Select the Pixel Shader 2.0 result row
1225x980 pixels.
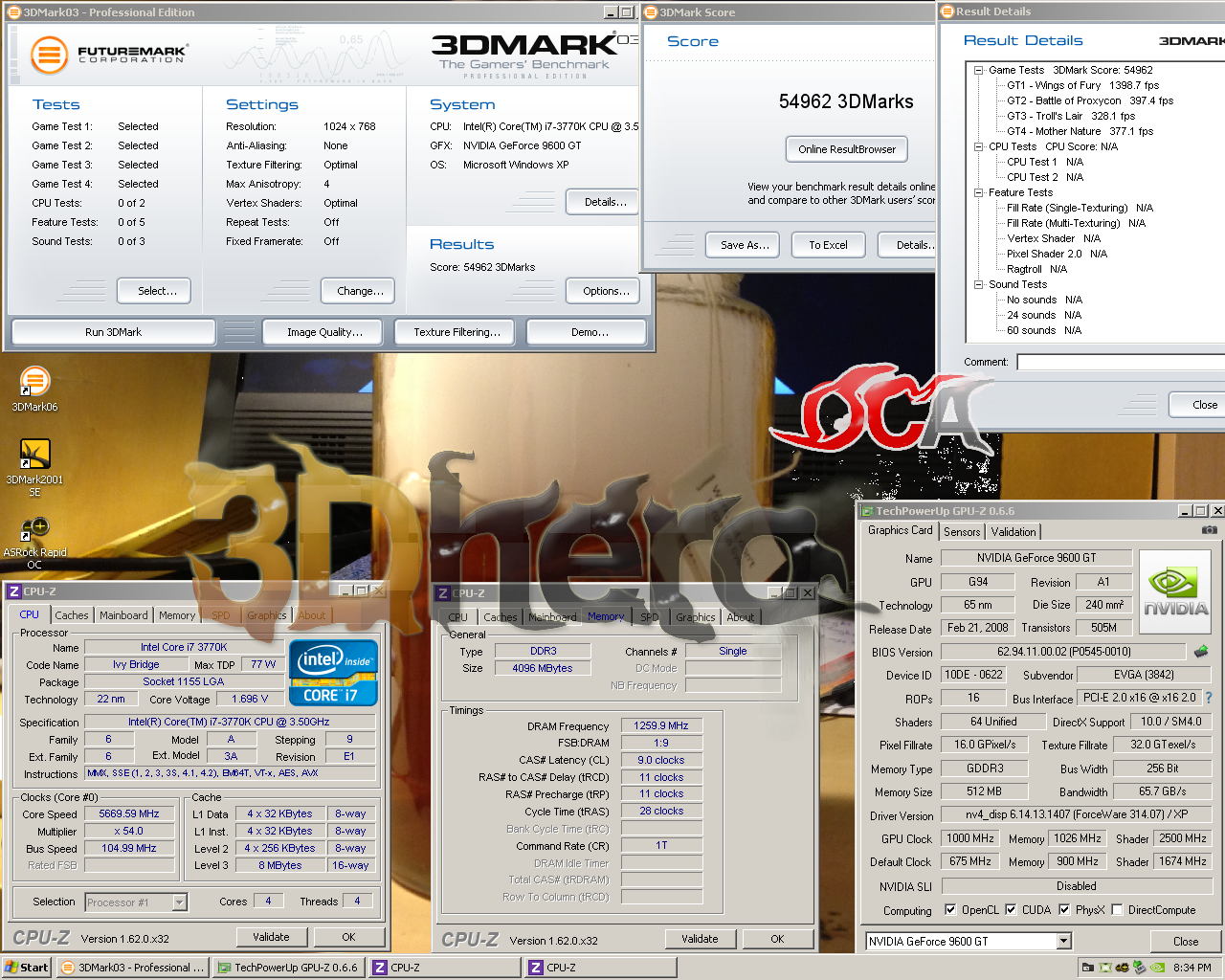point(1057,254)
